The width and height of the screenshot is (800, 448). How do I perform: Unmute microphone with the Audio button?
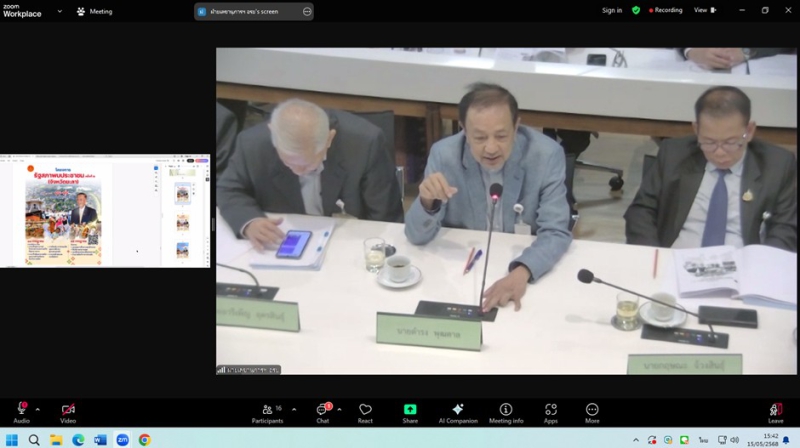click(21, 412)
